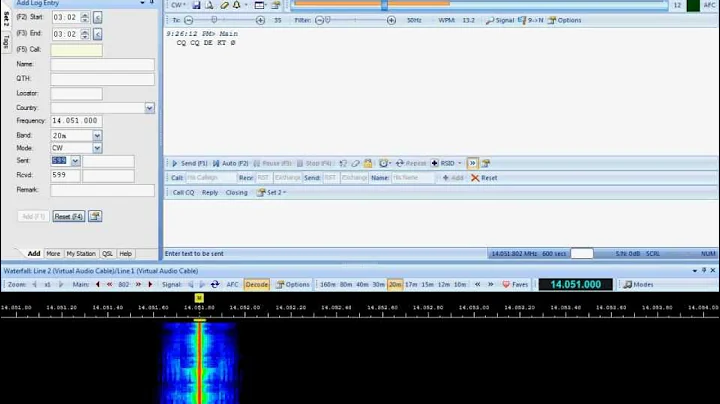
Task: Click the log options icon next to Reset (F4)
Action: (95, 216)
